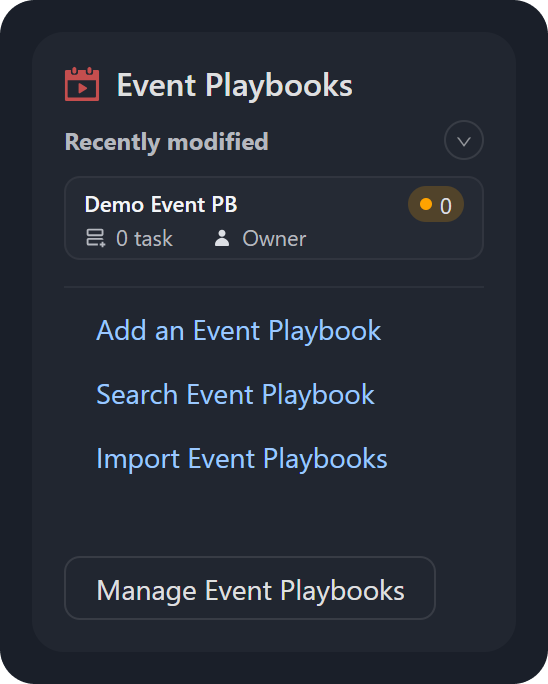Click the word Playbook in the Search link
The height and width of the screenshot is (684, 548).
[x=318, y=395]
